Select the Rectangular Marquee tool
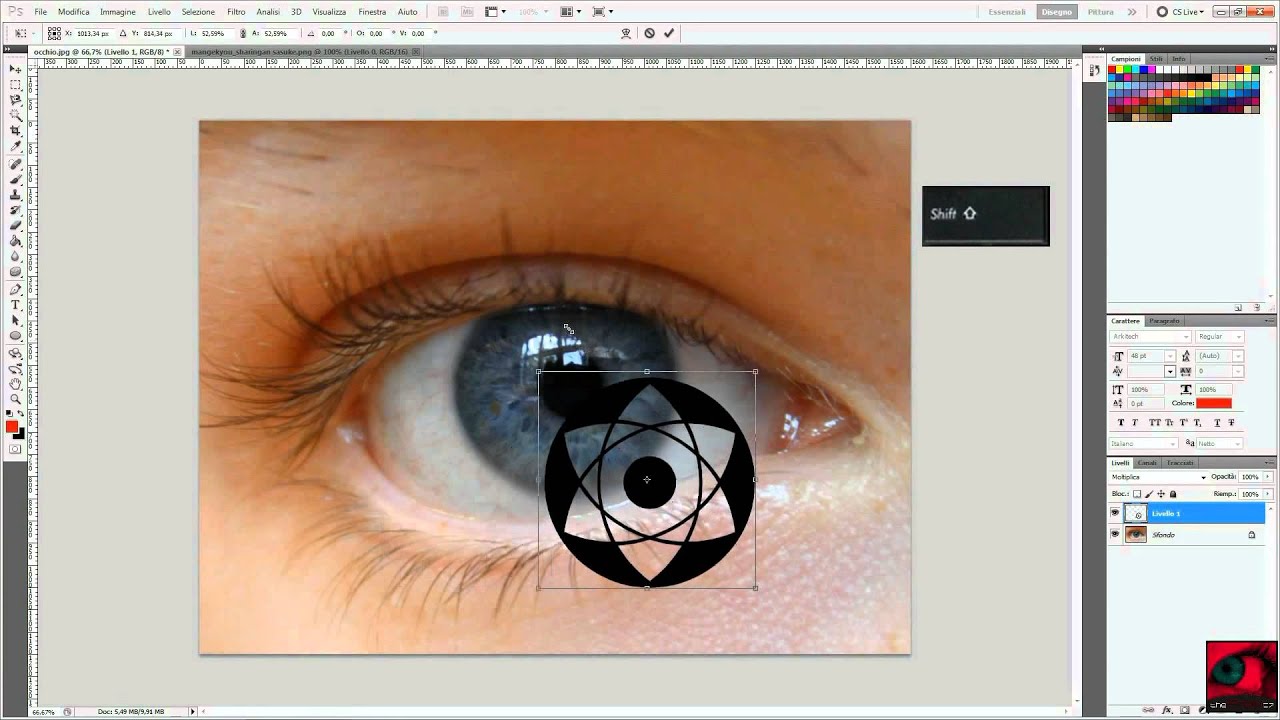This screenshot has height=720, width=1280. click(x=15, y=85)
